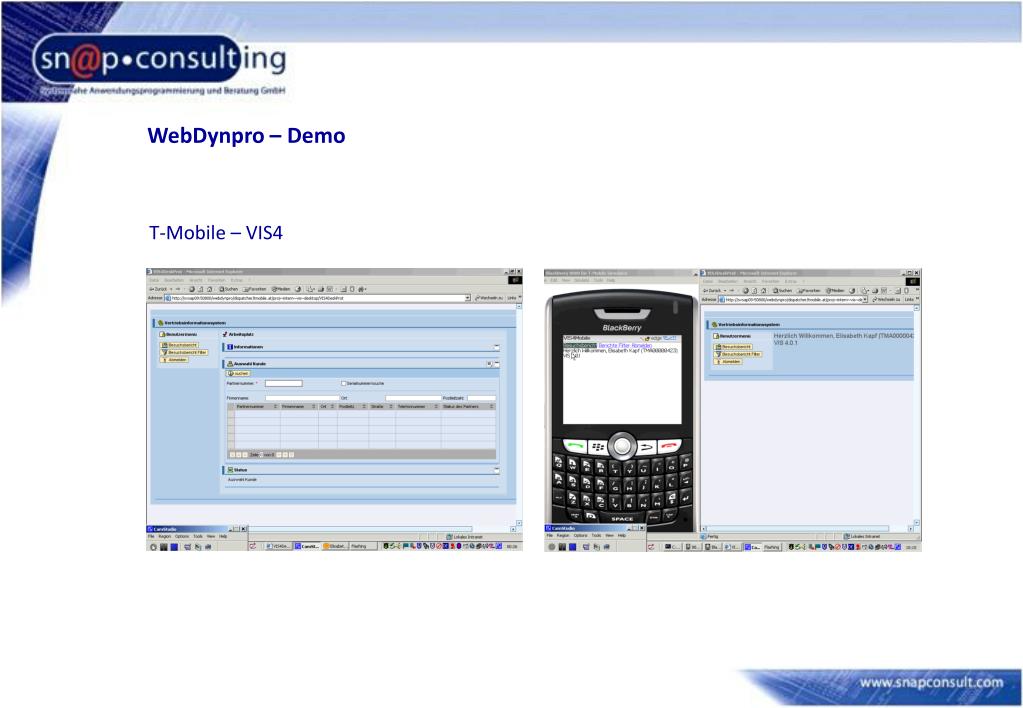Open File menu in left CamStudio window
The image size is (1023, 708).
click(151, 536)
